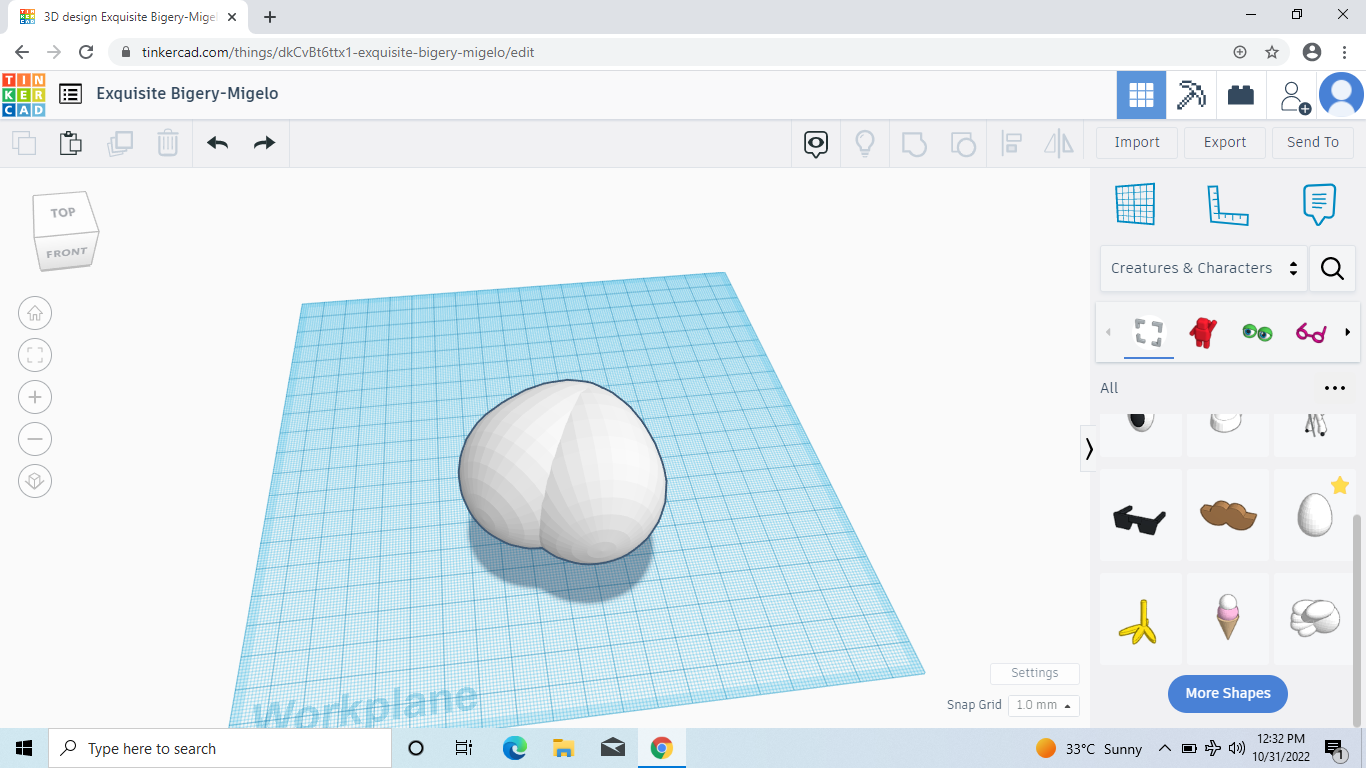Image resolution: width=1366 pixels, height=768 pixels.
Task: Select the Workplane helper tool
Action: coord(1135,204)
